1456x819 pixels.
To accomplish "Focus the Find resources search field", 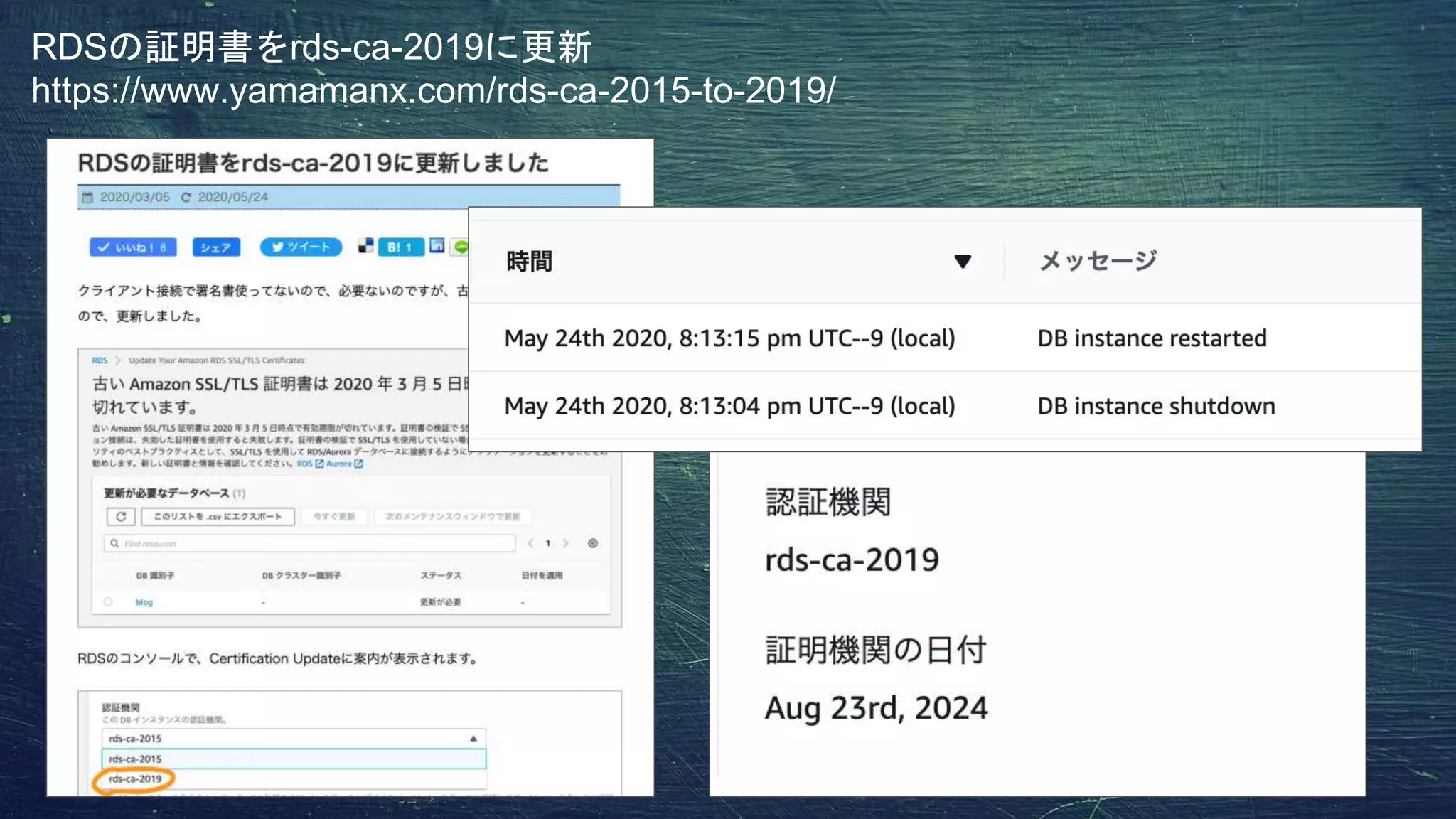I will [309, 543].
